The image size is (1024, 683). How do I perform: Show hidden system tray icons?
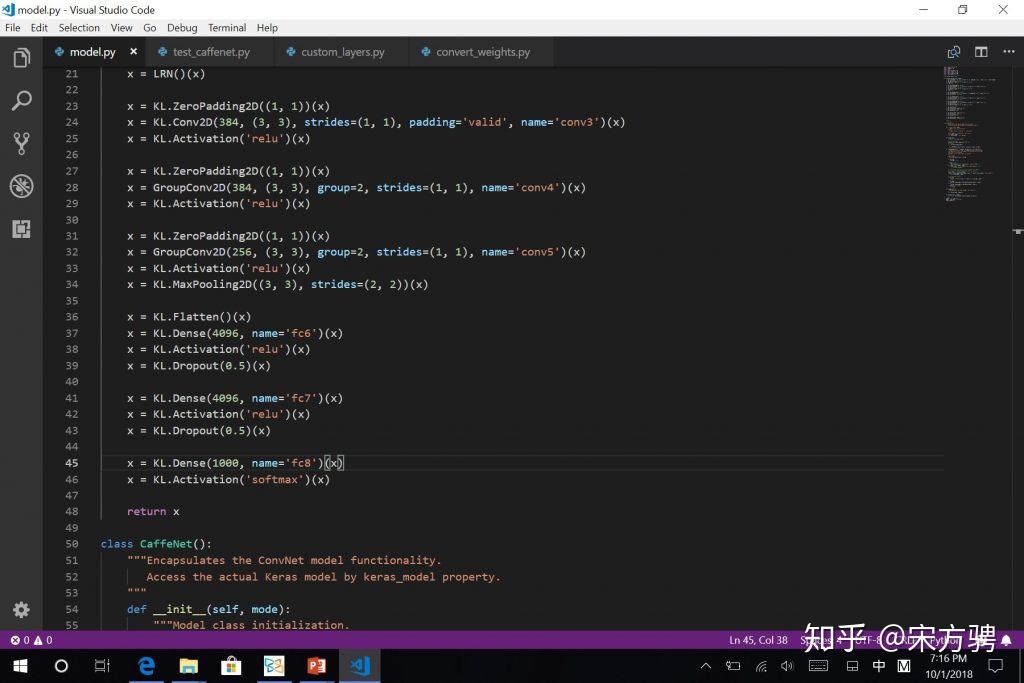pos(706,666)
